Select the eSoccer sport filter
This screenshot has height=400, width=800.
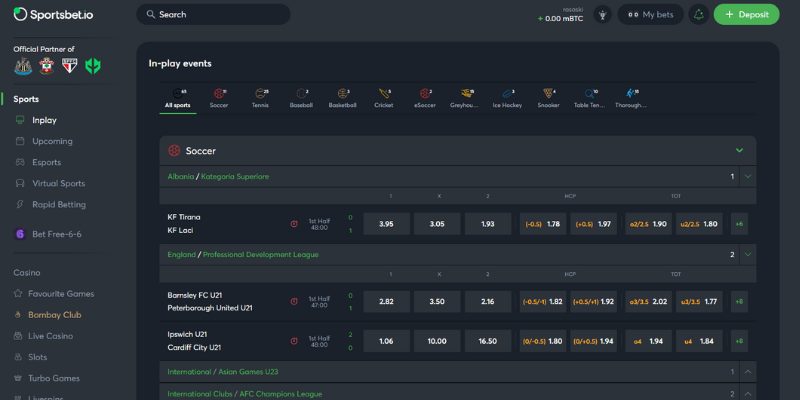pyautogui.click(x=425, y=98)
